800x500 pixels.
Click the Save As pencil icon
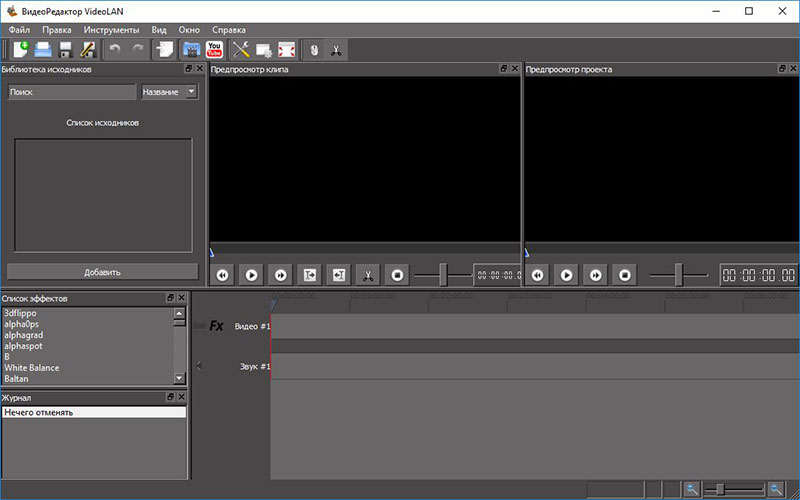pos(87,49)
